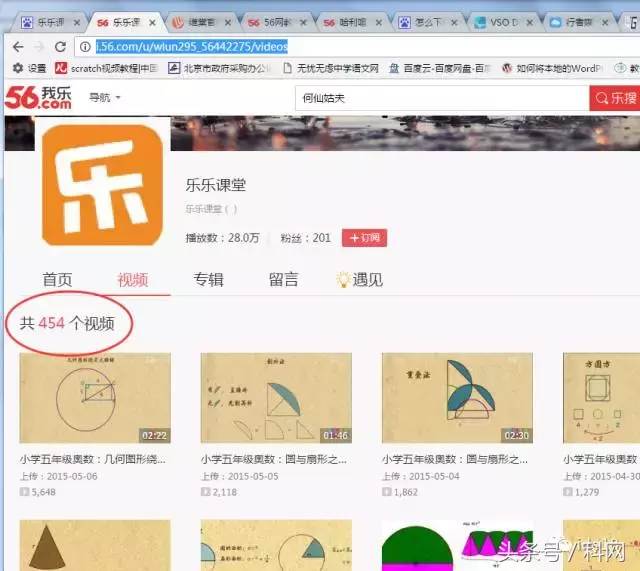640x571 pixels.
Task: Click the orange 乐 channel avatar
Action: pos(102,185)
